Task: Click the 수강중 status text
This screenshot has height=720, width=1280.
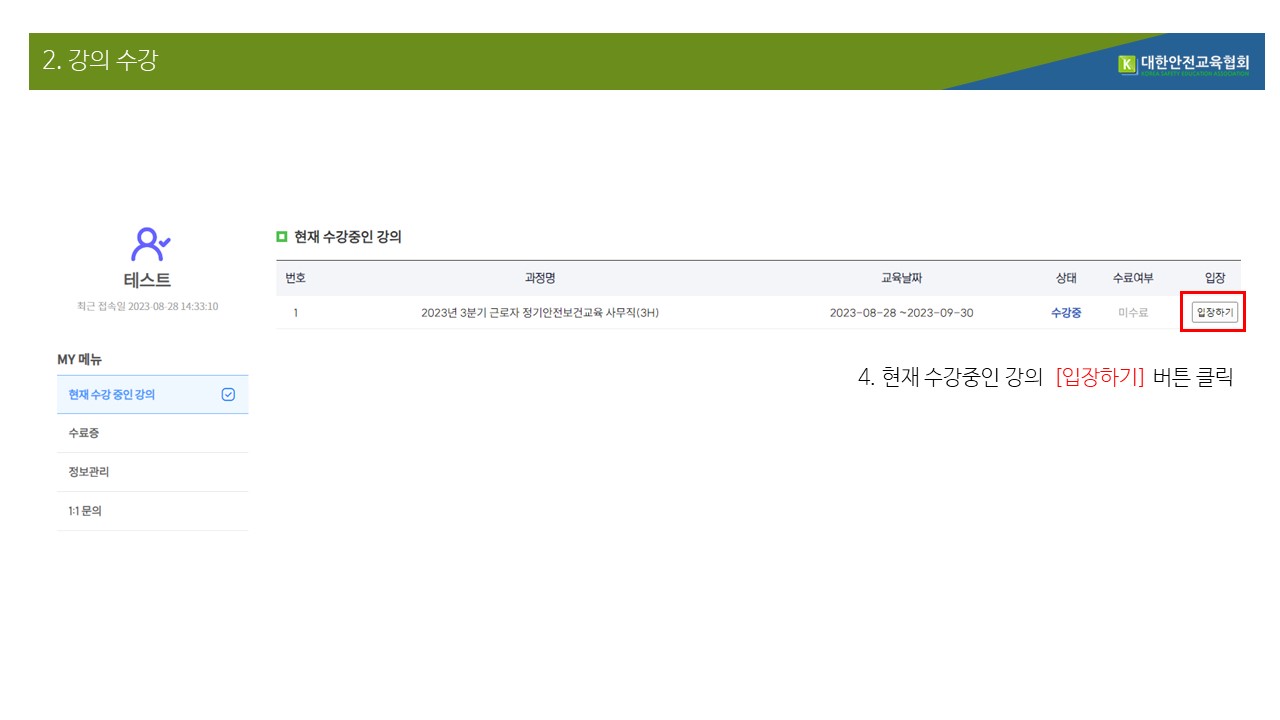Action: (1066, 313)
